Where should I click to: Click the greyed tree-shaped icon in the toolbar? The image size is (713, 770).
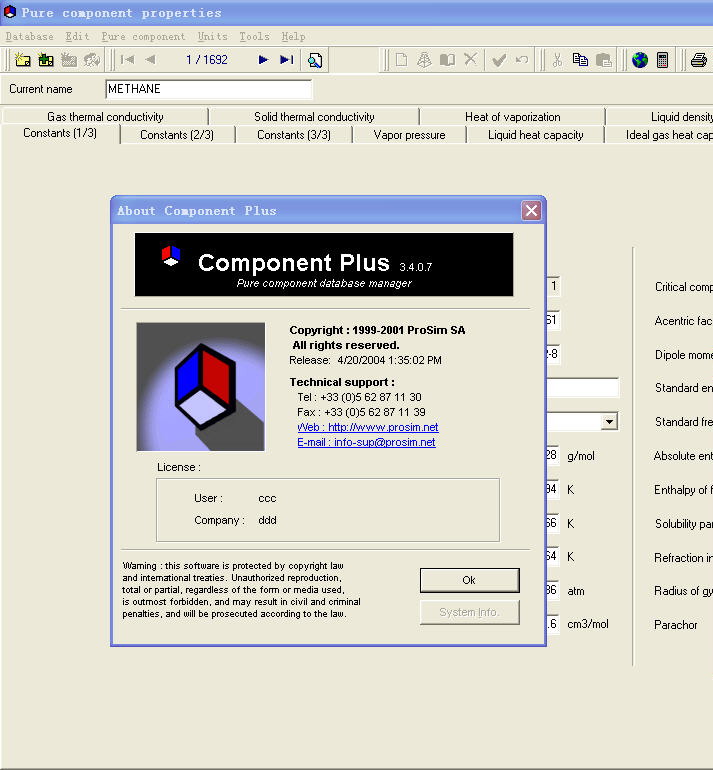point(424,60)
